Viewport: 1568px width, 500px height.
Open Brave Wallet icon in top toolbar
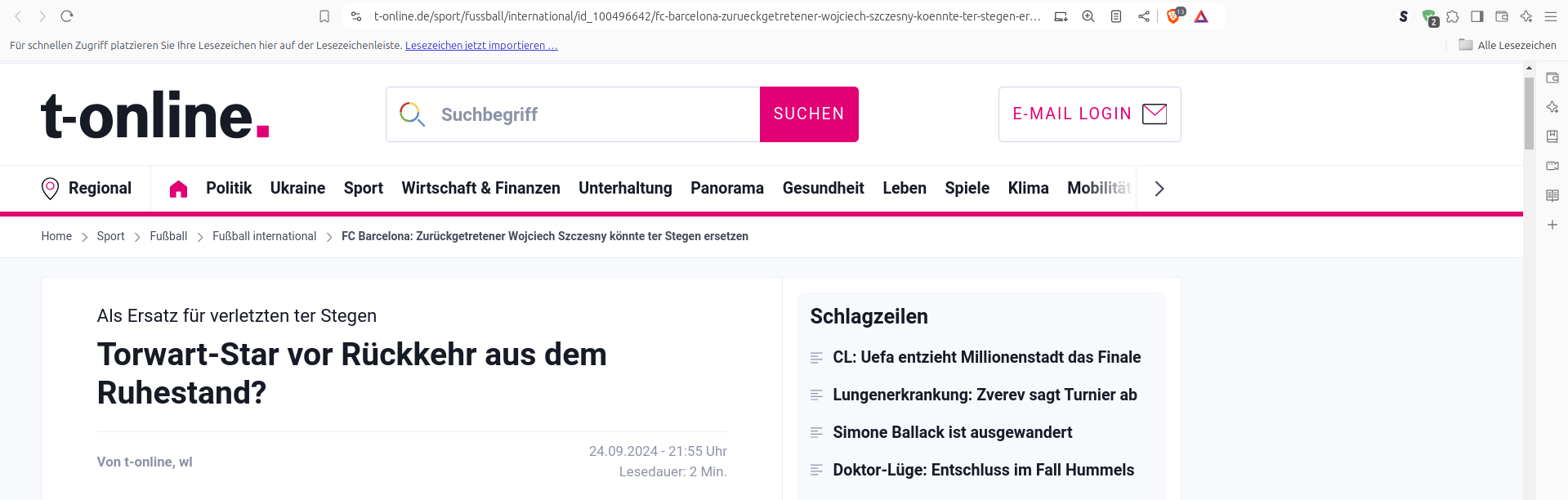1502,16
